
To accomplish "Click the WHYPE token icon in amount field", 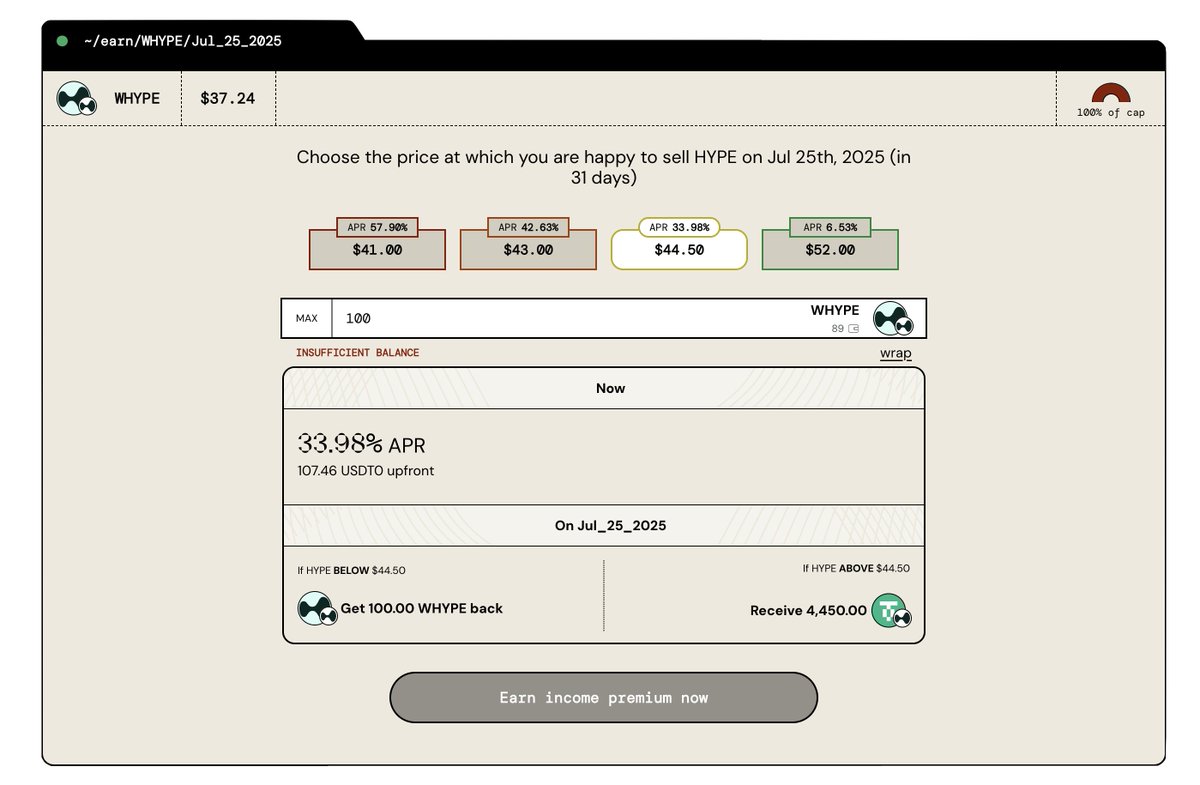I will (x=891, y=319).
